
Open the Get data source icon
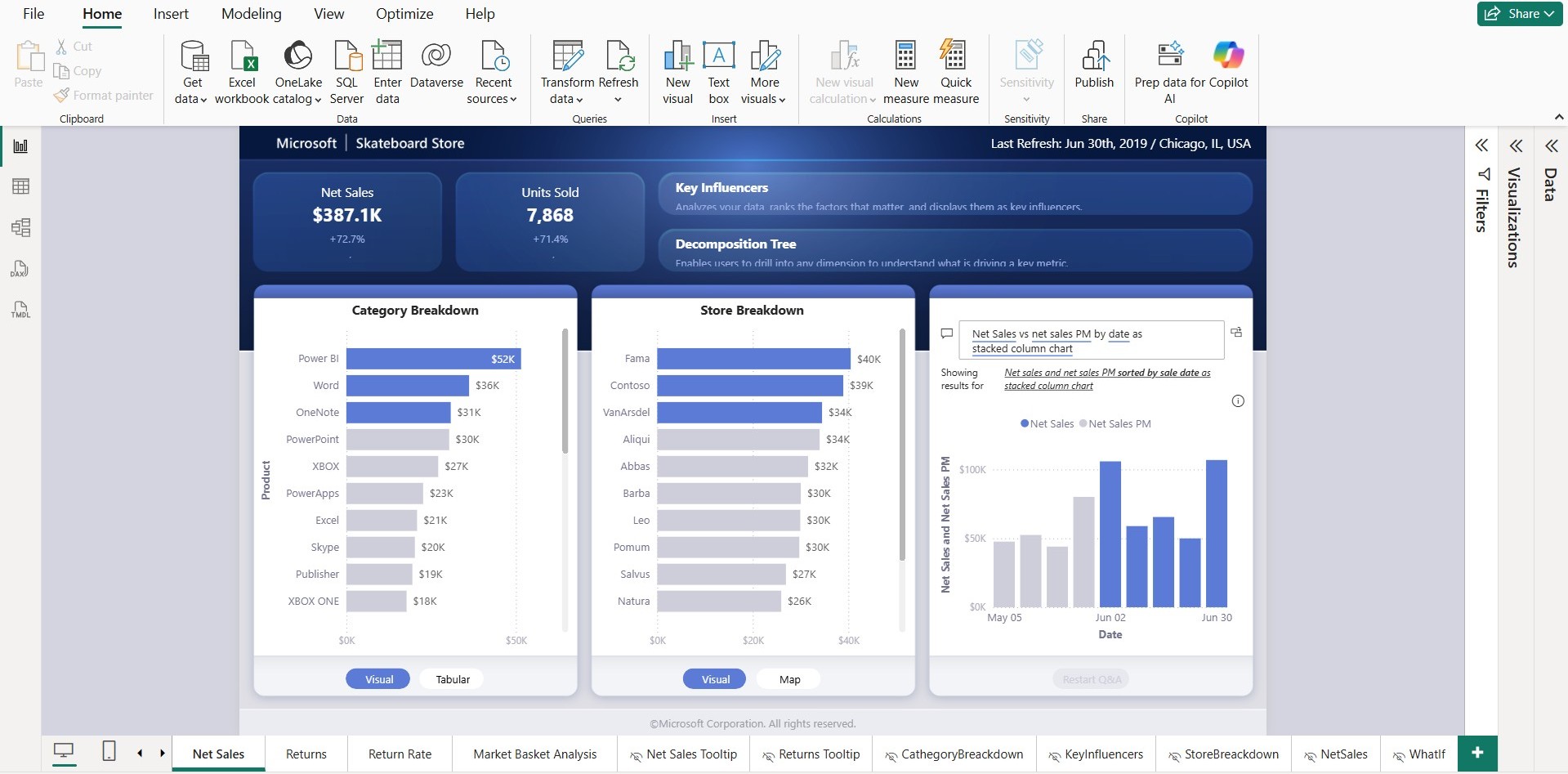[194, 57]
